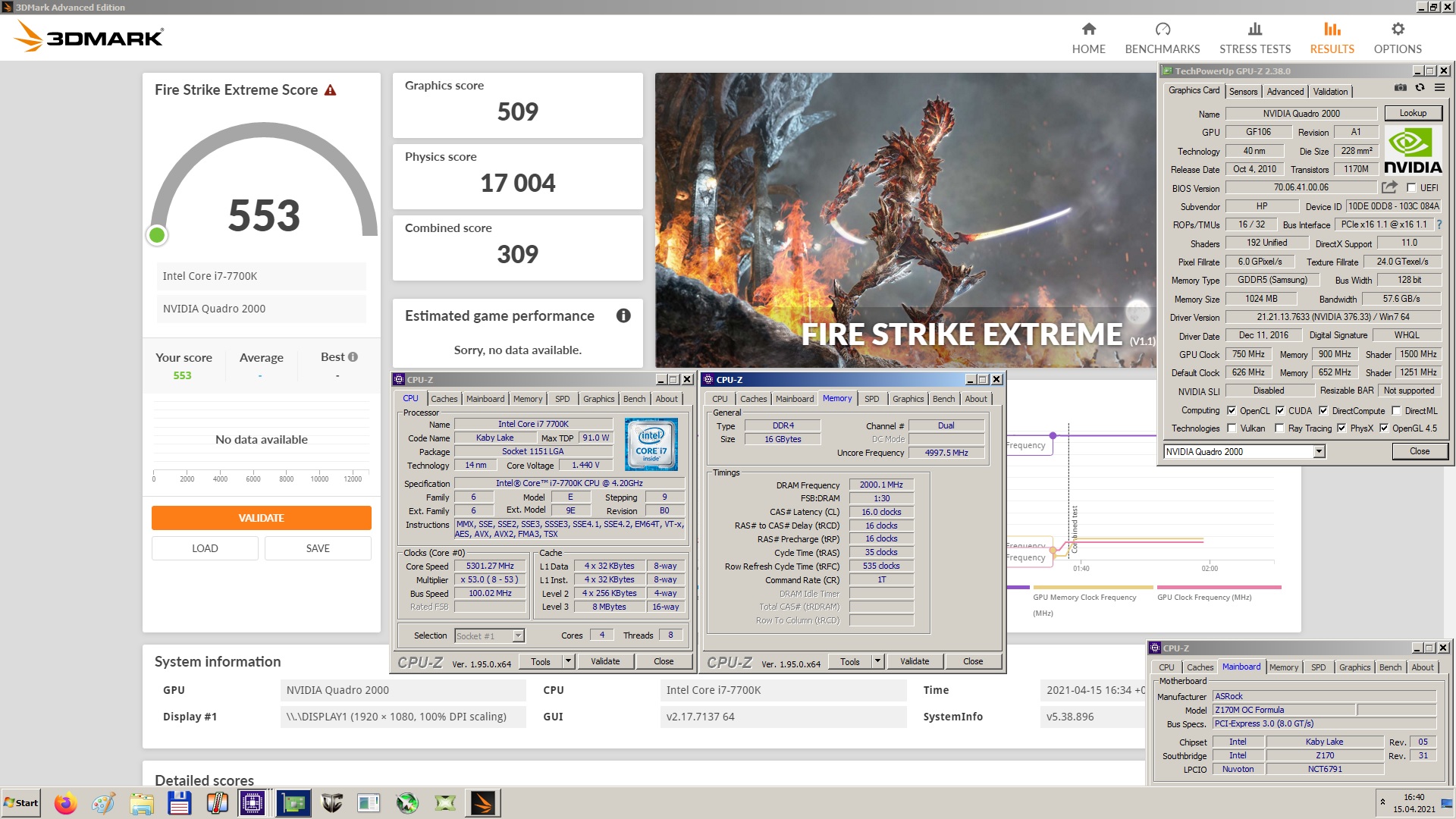Click the Tools button in CPU-Z CPU window

(x=541, y=661)
